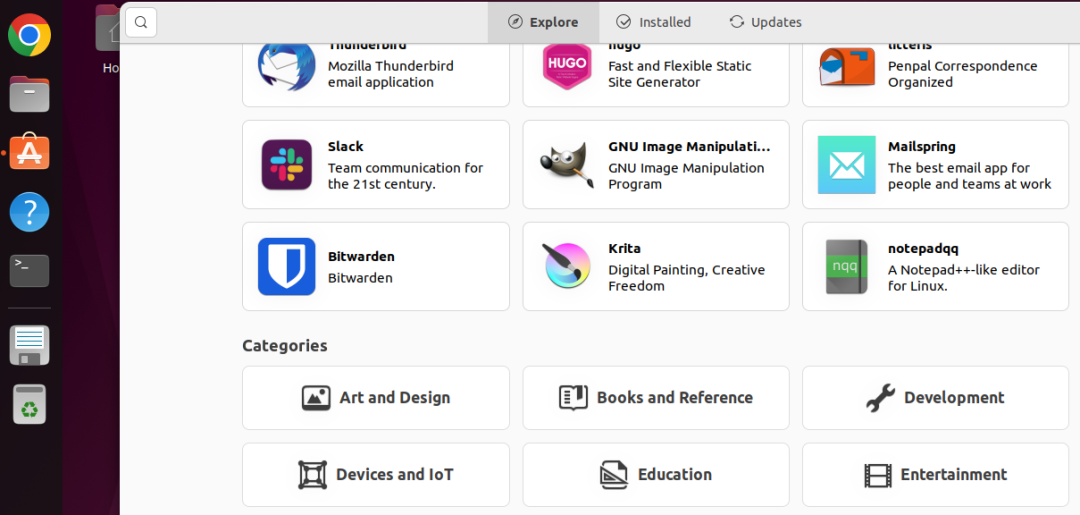This screenshot has width=1080, height=515.
Task: Click the orange mailbox Penpal icon
Action: 847,67
